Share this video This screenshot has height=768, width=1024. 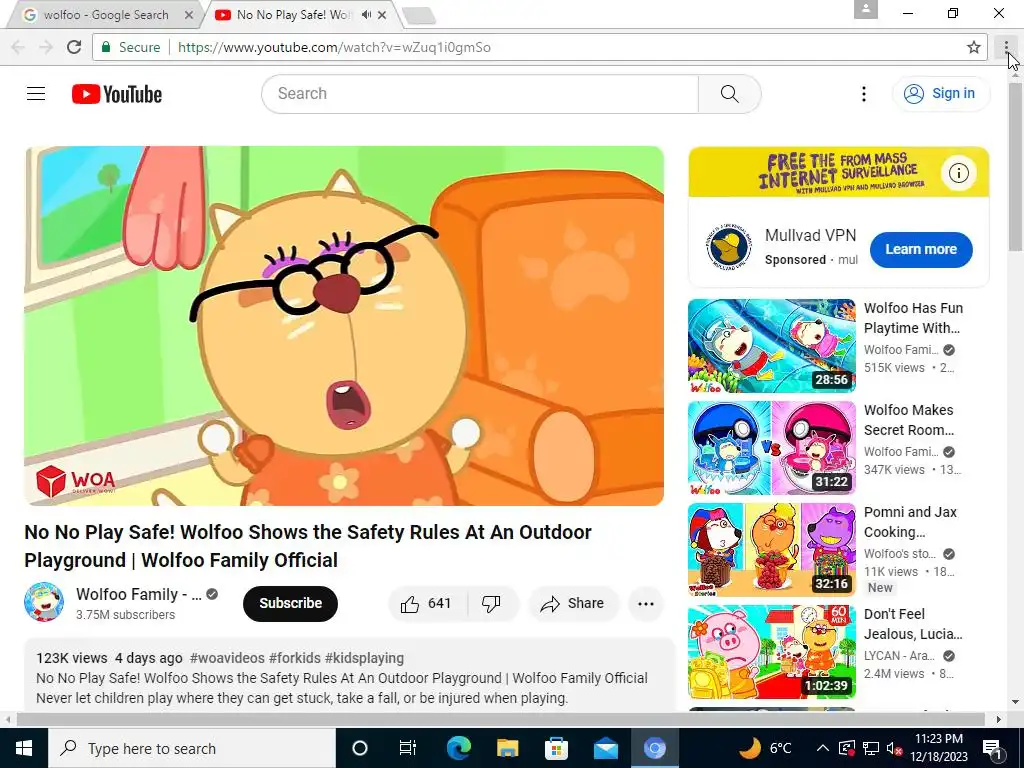click(x=573, y=603)
